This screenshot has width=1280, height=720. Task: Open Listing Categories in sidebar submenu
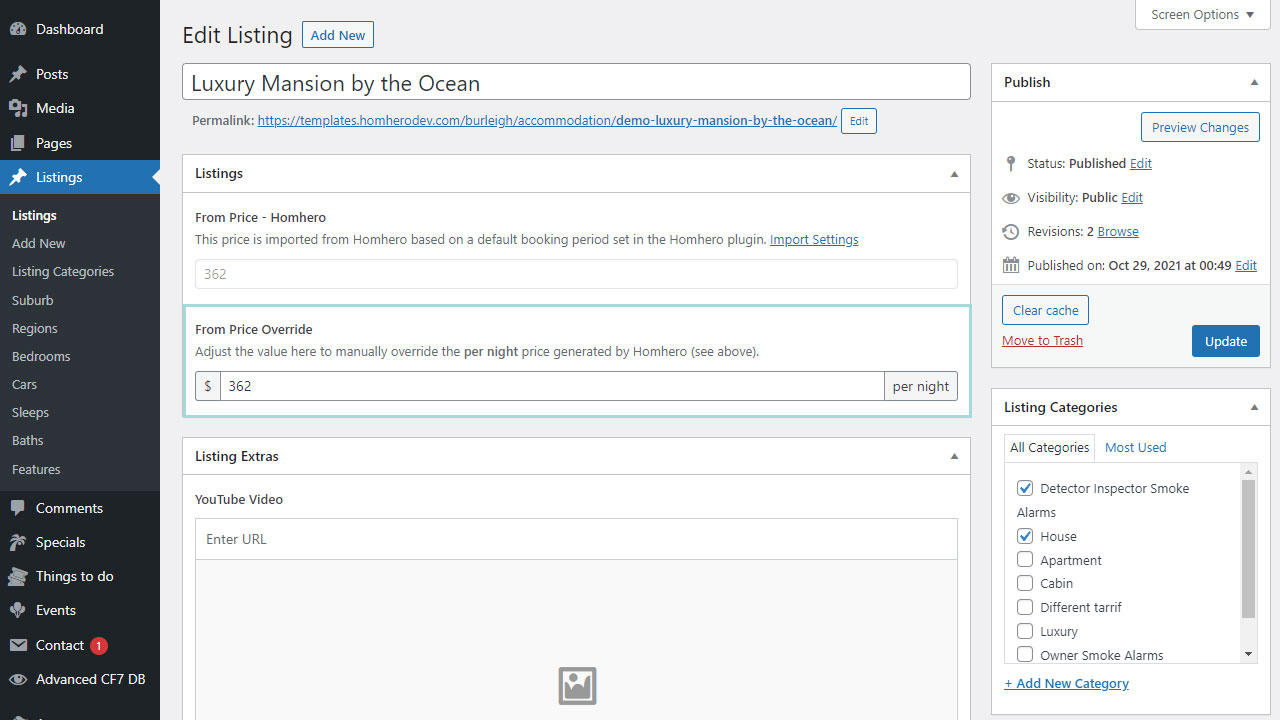pyautogui.click(x=63, y=272)
